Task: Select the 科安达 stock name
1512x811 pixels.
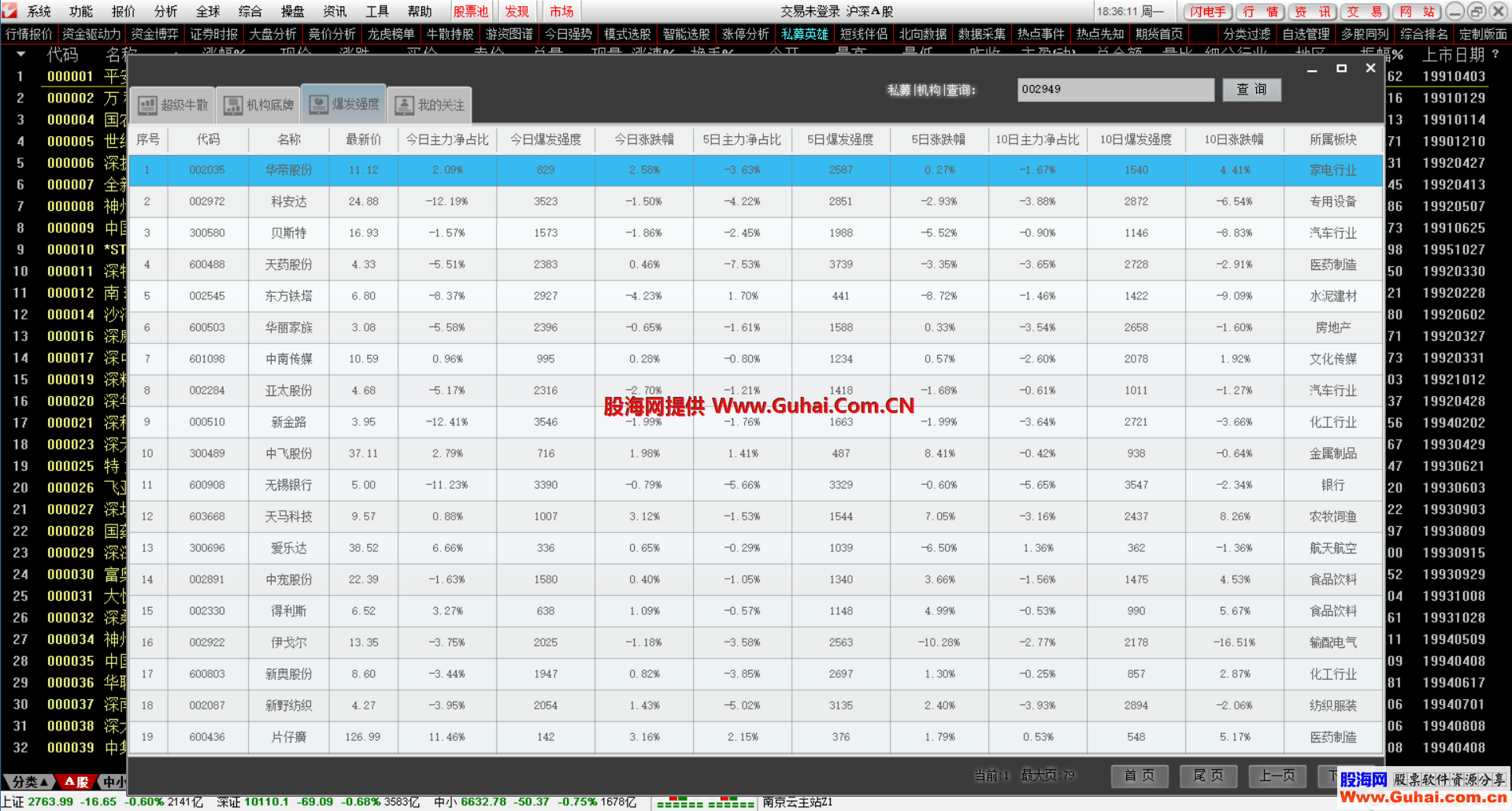Action: pos(289,202)
